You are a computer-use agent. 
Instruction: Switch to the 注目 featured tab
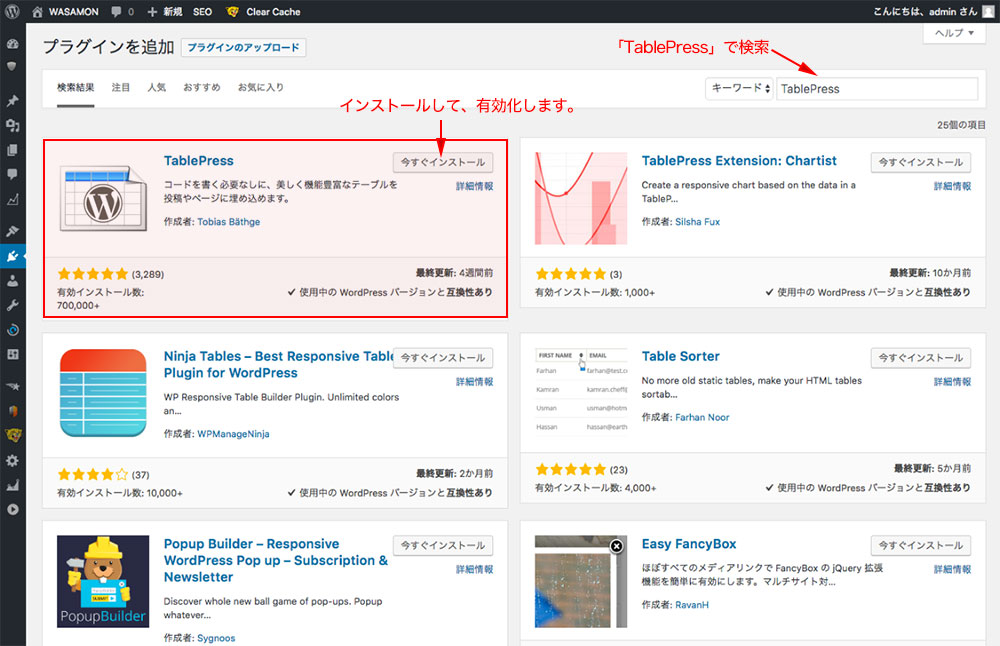coord(121,87)
